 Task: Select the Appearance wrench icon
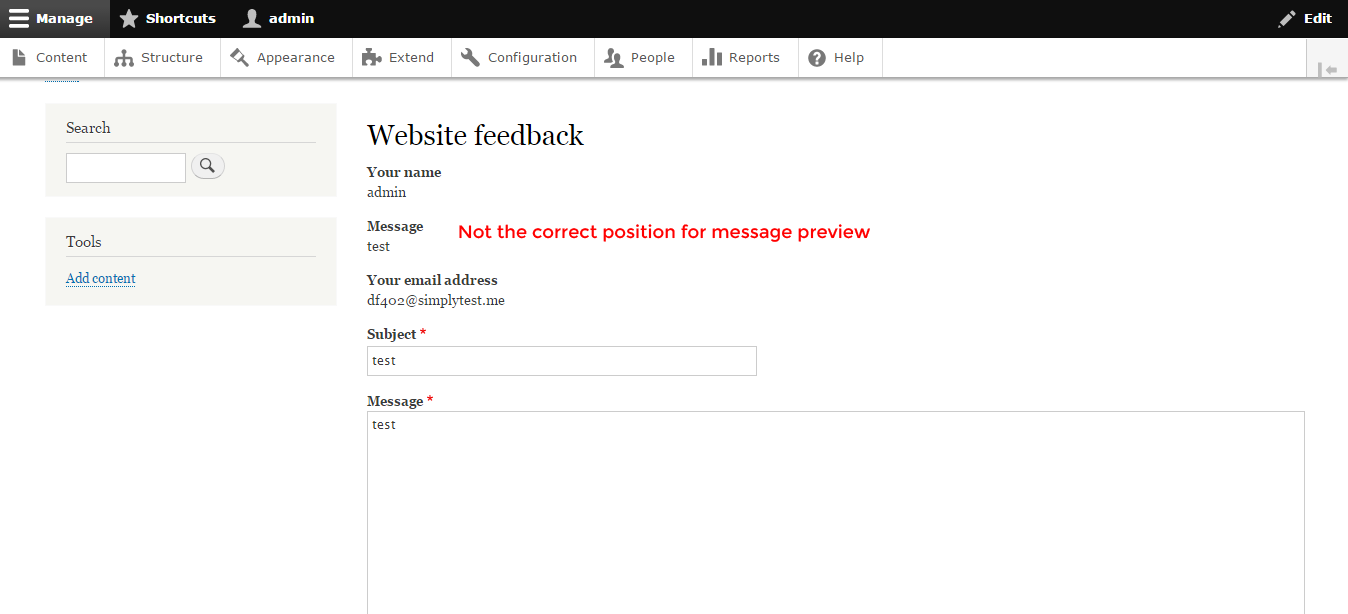pos(241,57)
